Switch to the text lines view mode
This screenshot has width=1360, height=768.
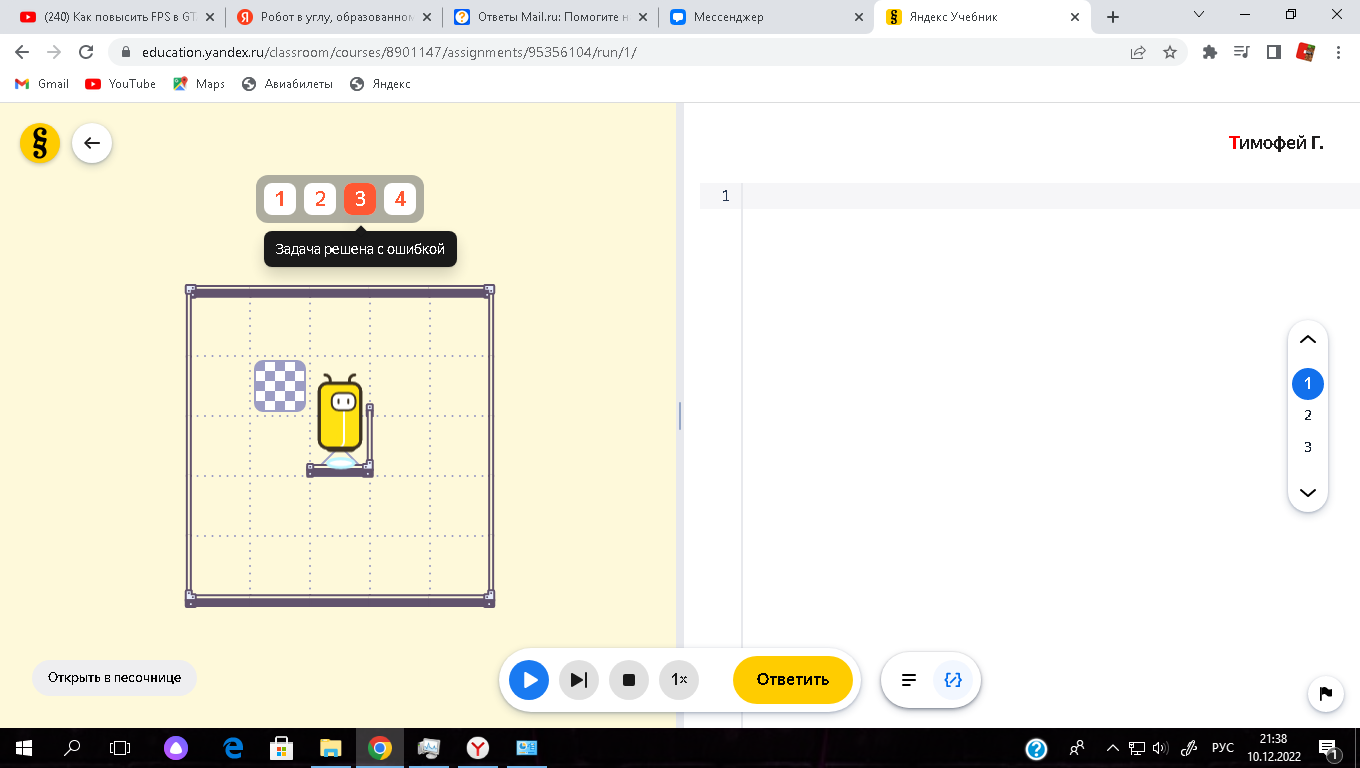(909, 680)
